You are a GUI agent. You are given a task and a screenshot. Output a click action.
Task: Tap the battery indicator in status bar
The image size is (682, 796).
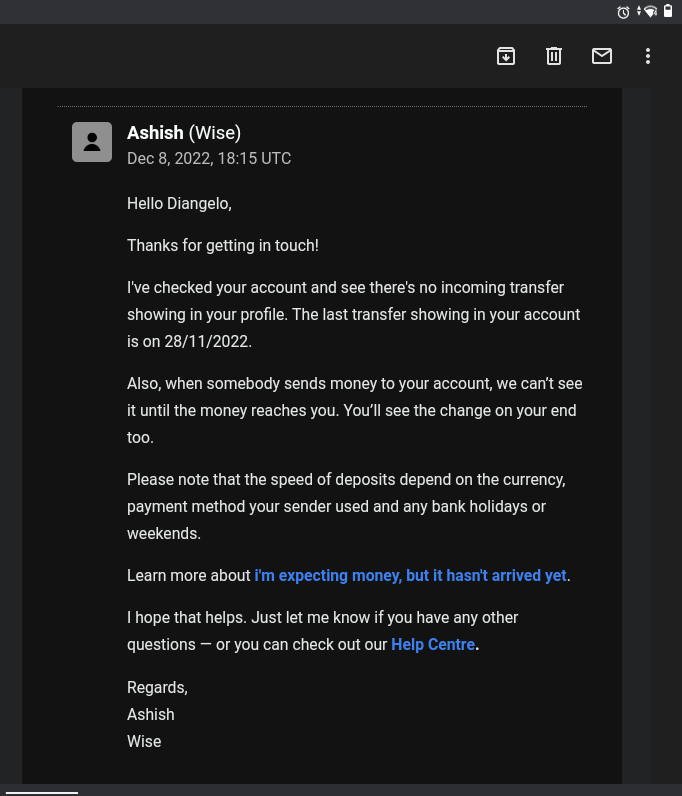(x=668, y=11)
